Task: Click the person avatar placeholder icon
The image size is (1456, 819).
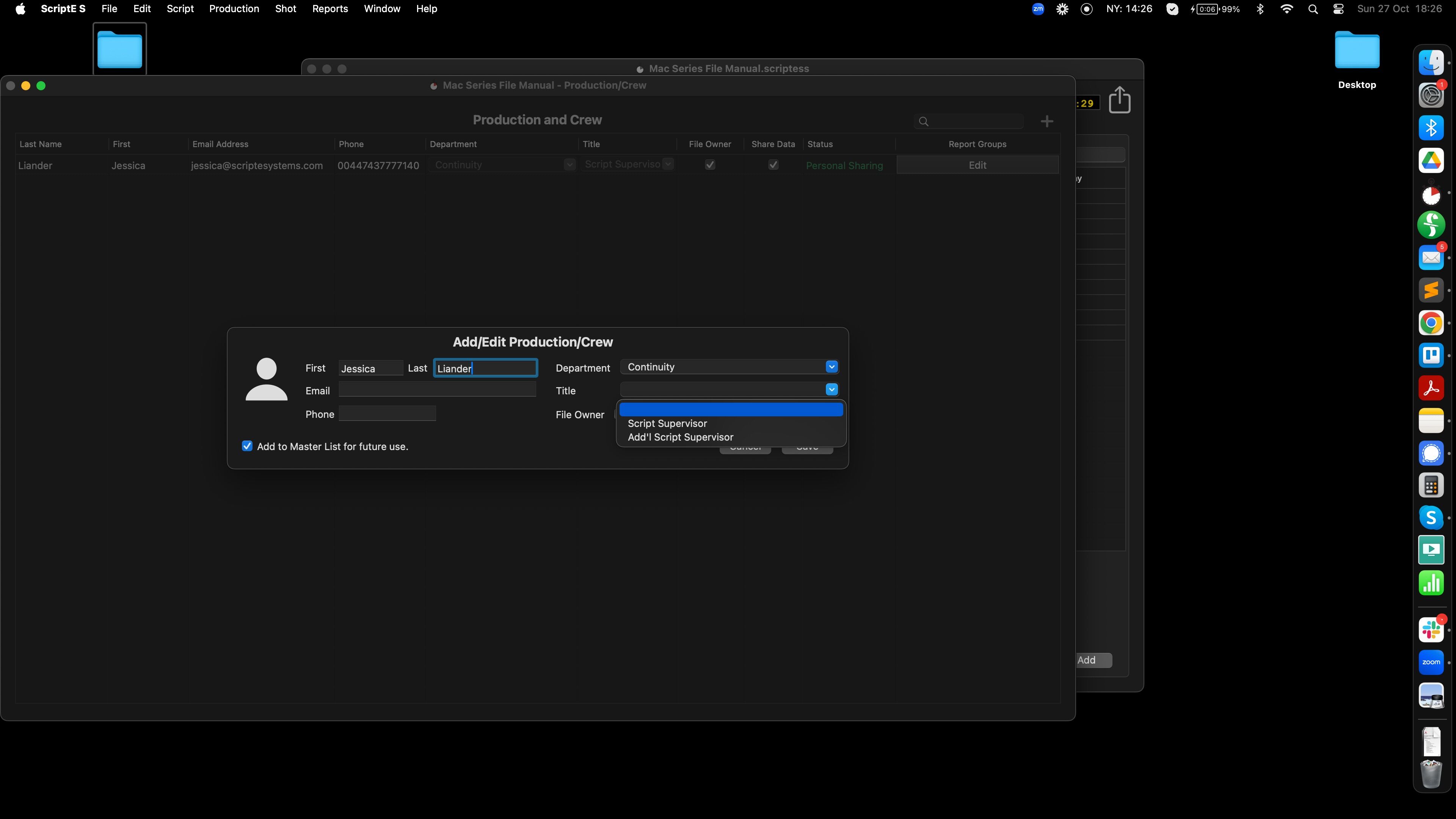Action: click(x=266, y=379)
